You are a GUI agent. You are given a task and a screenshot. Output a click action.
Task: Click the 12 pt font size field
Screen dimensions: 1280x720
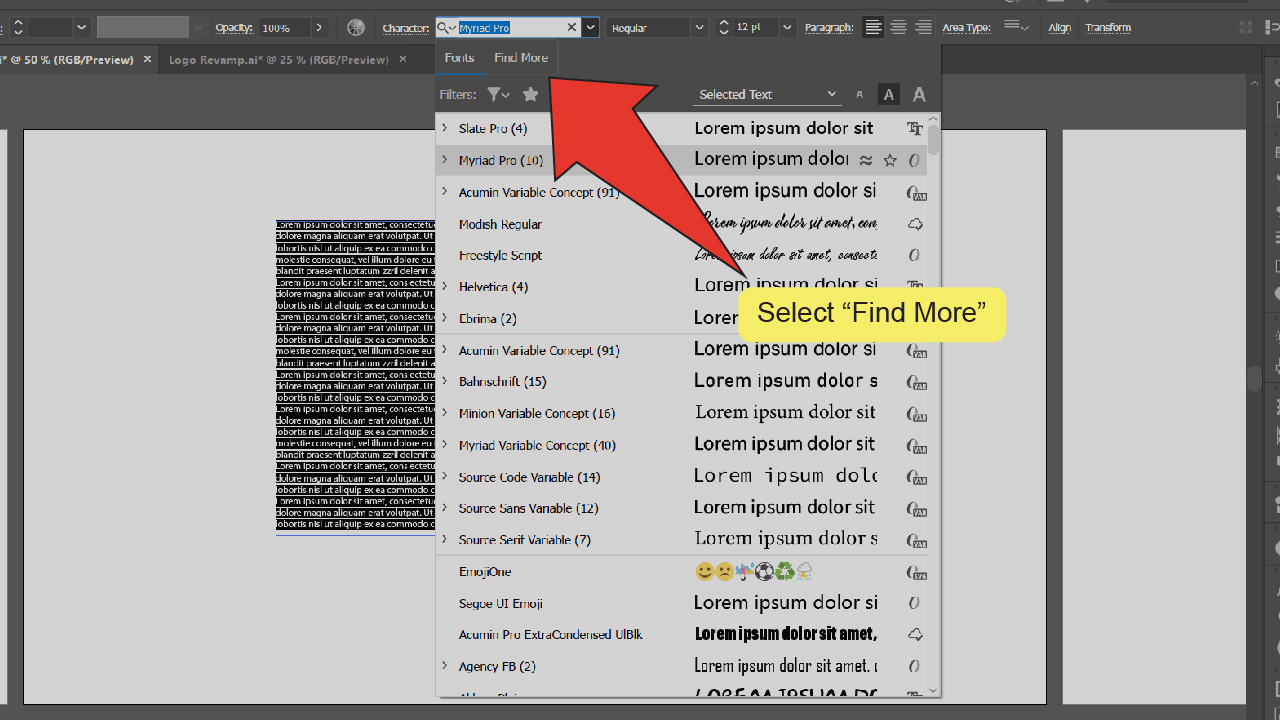pyautogui.click(x=756, y=28)
